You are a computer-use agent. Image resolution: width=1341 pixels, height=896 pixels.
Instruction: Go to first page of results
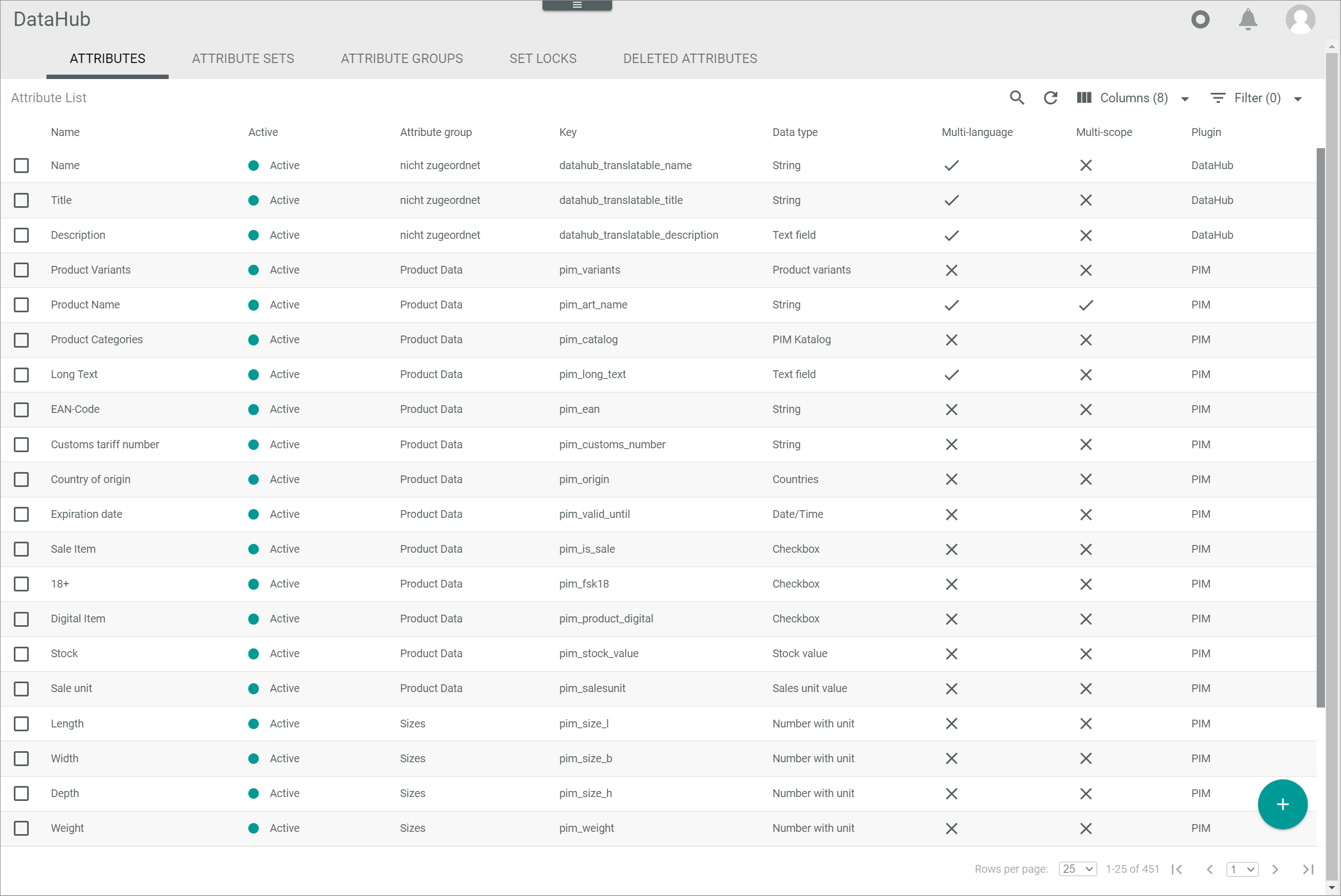(1176, 869)
